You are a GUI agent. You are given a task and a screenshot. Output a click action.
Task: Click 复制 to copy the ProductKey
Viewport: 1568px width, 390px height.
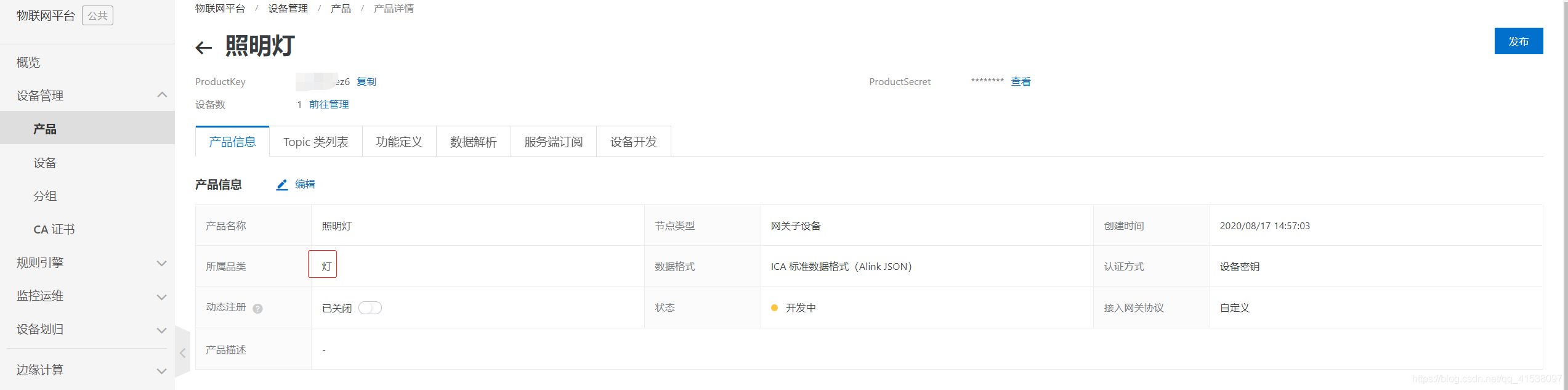click(366, 81)
